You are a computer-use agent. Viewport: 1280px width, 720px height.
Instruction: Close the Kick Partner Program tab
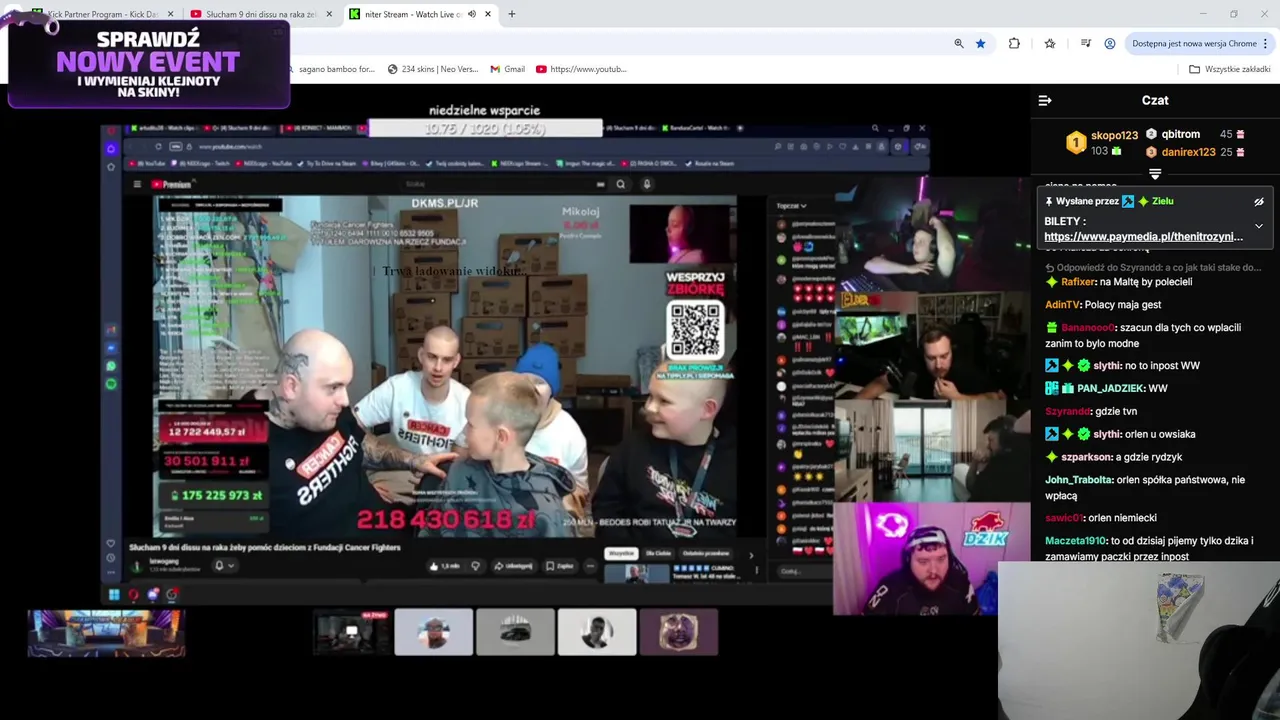coord(170,14)
